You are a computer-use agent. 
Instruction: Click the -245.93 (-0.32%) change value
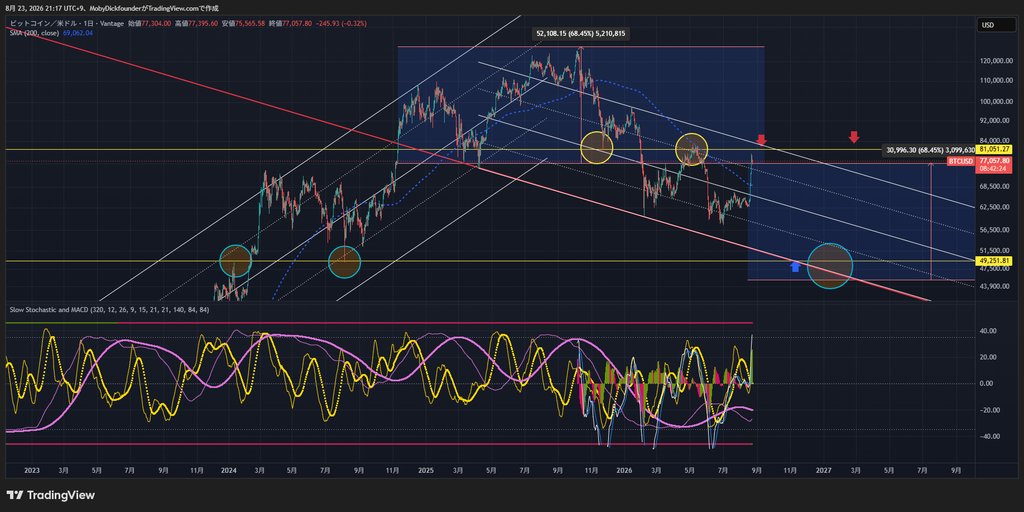342,24
